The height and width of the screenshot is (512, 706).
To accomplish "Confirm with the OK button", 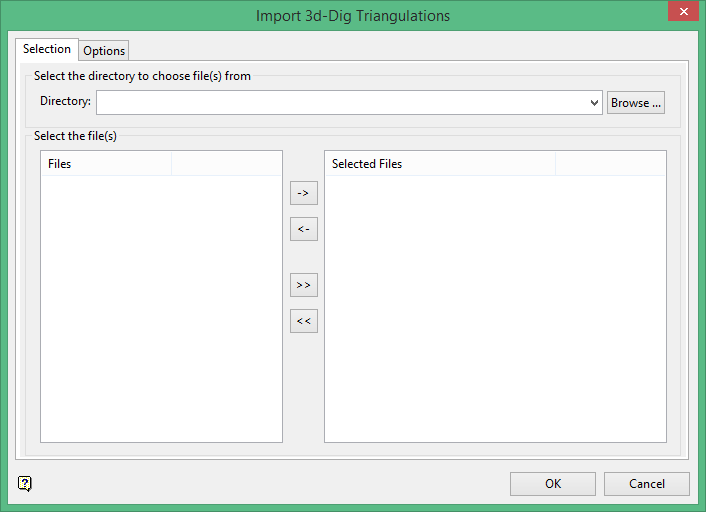I will 553,484.
